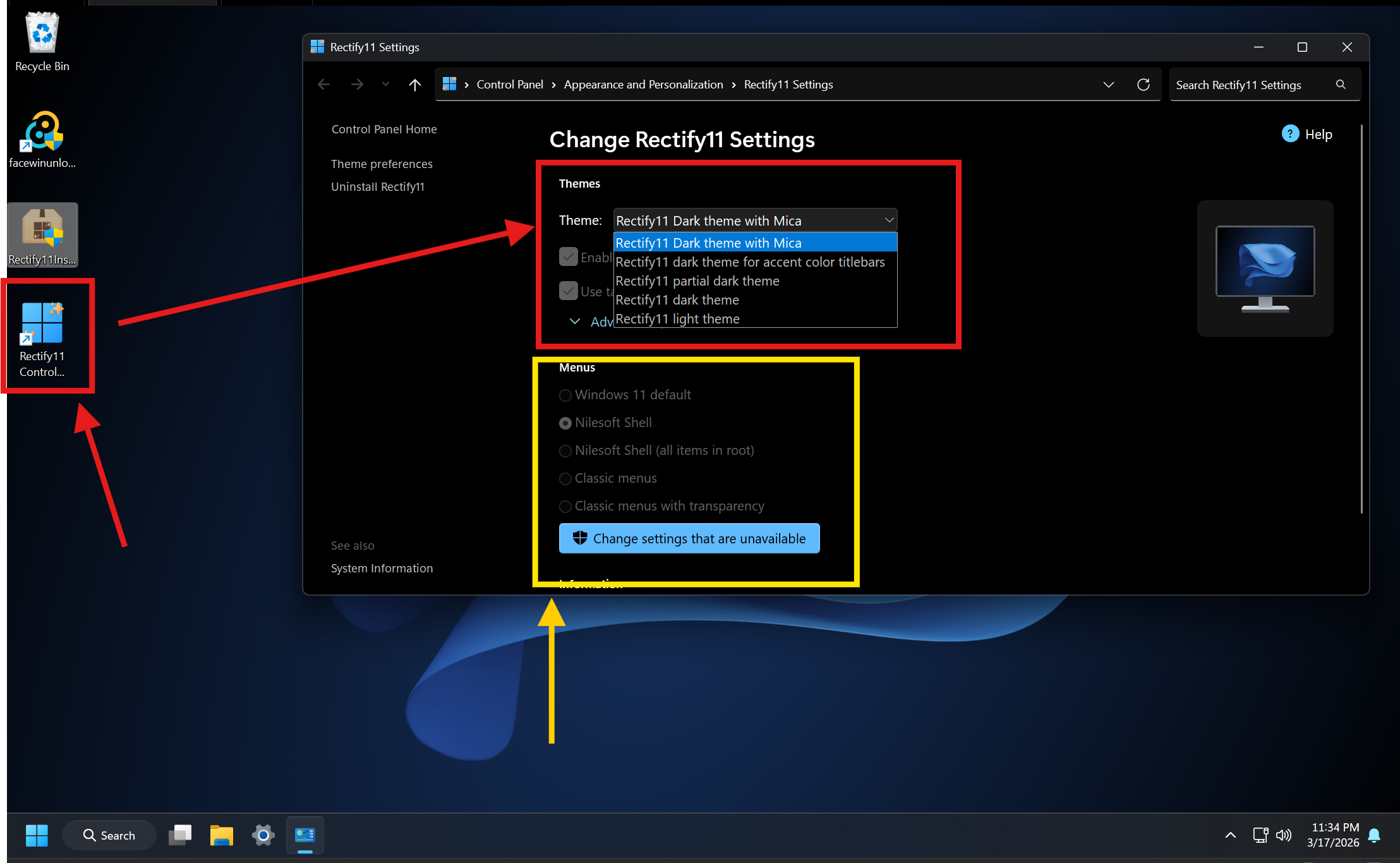Image resolution: width=1400 pixels, height=863 pixels.
Task: Open the recent locations chevron near navigation
Action: [x=385, y=84]
